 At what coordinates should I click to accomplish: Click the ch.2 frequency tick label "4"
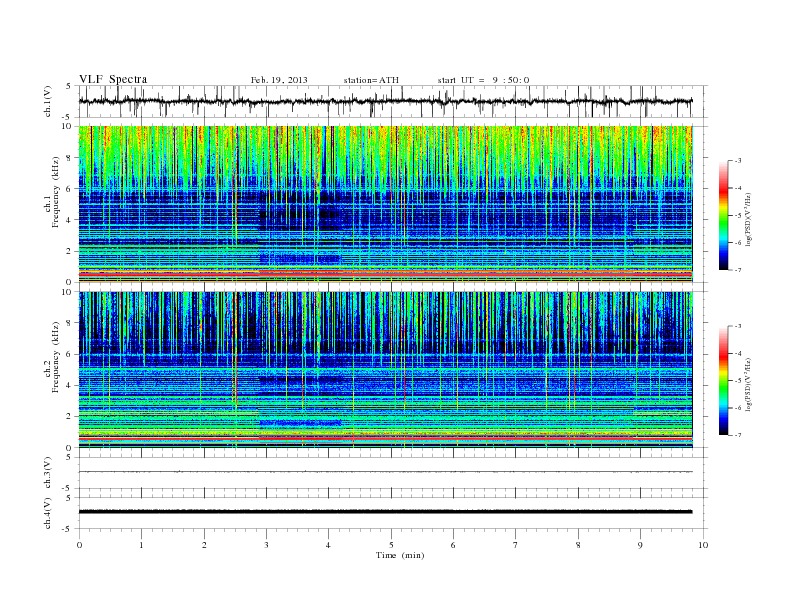pos(69,385)
